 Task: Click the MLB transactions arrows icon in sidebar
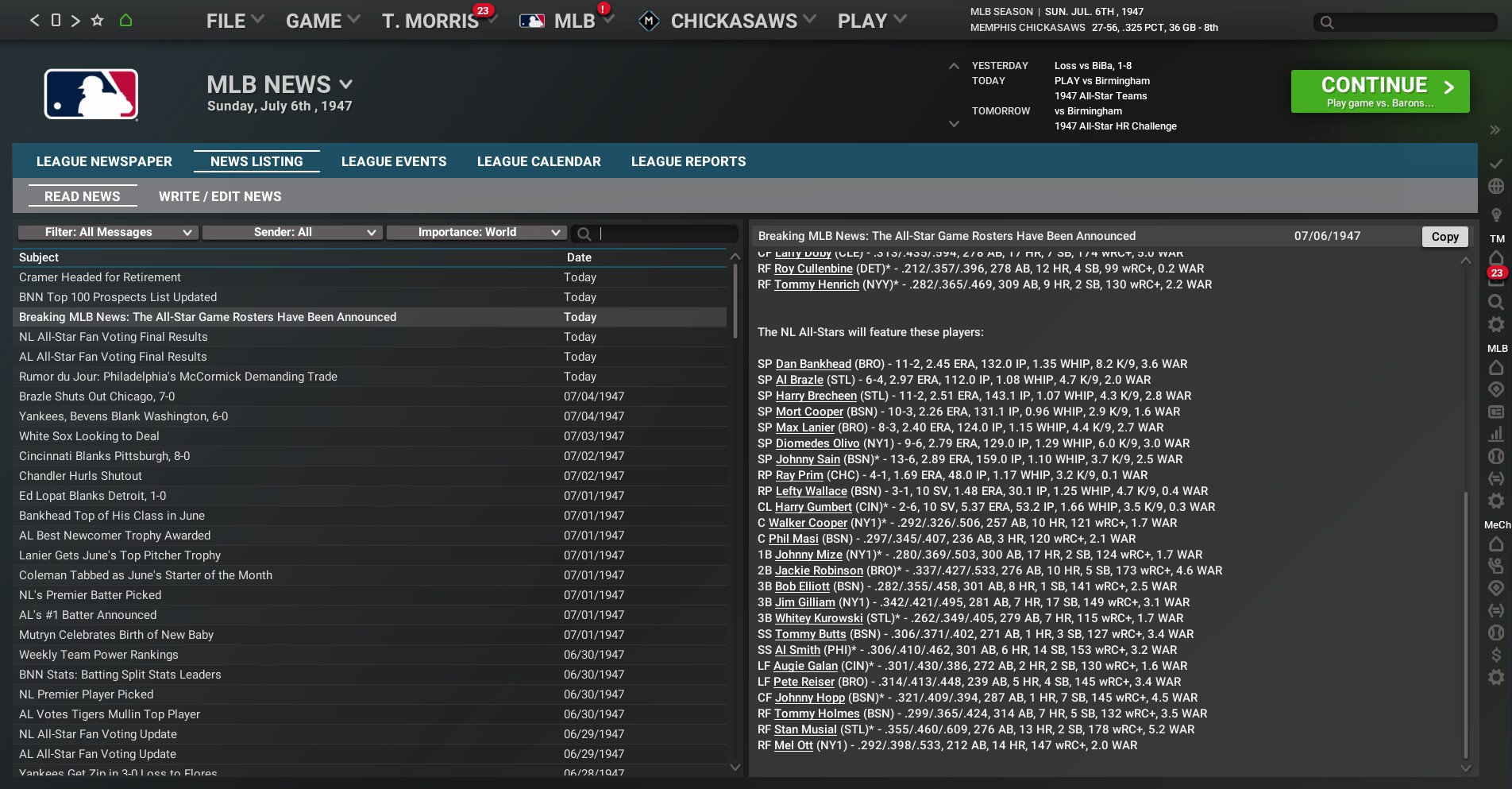tap(1496, 478)
